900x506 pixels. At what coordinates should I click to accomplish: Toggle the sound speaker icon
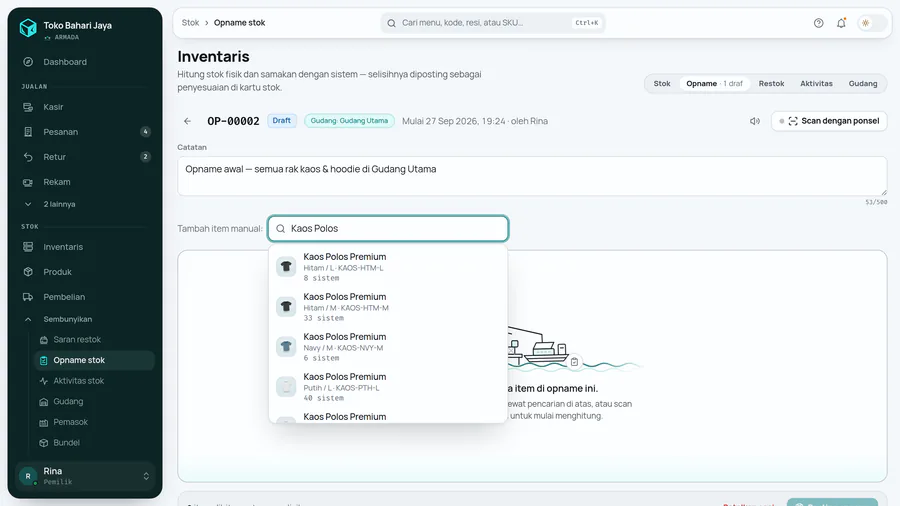pyautogui.click(x=755, y=121)
